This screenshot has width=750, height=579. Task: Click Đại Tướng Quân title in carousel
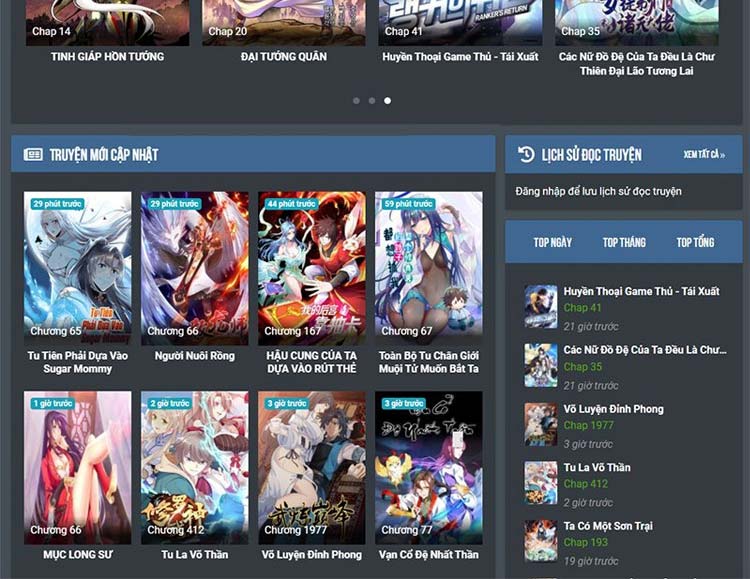tap(283, 57)
